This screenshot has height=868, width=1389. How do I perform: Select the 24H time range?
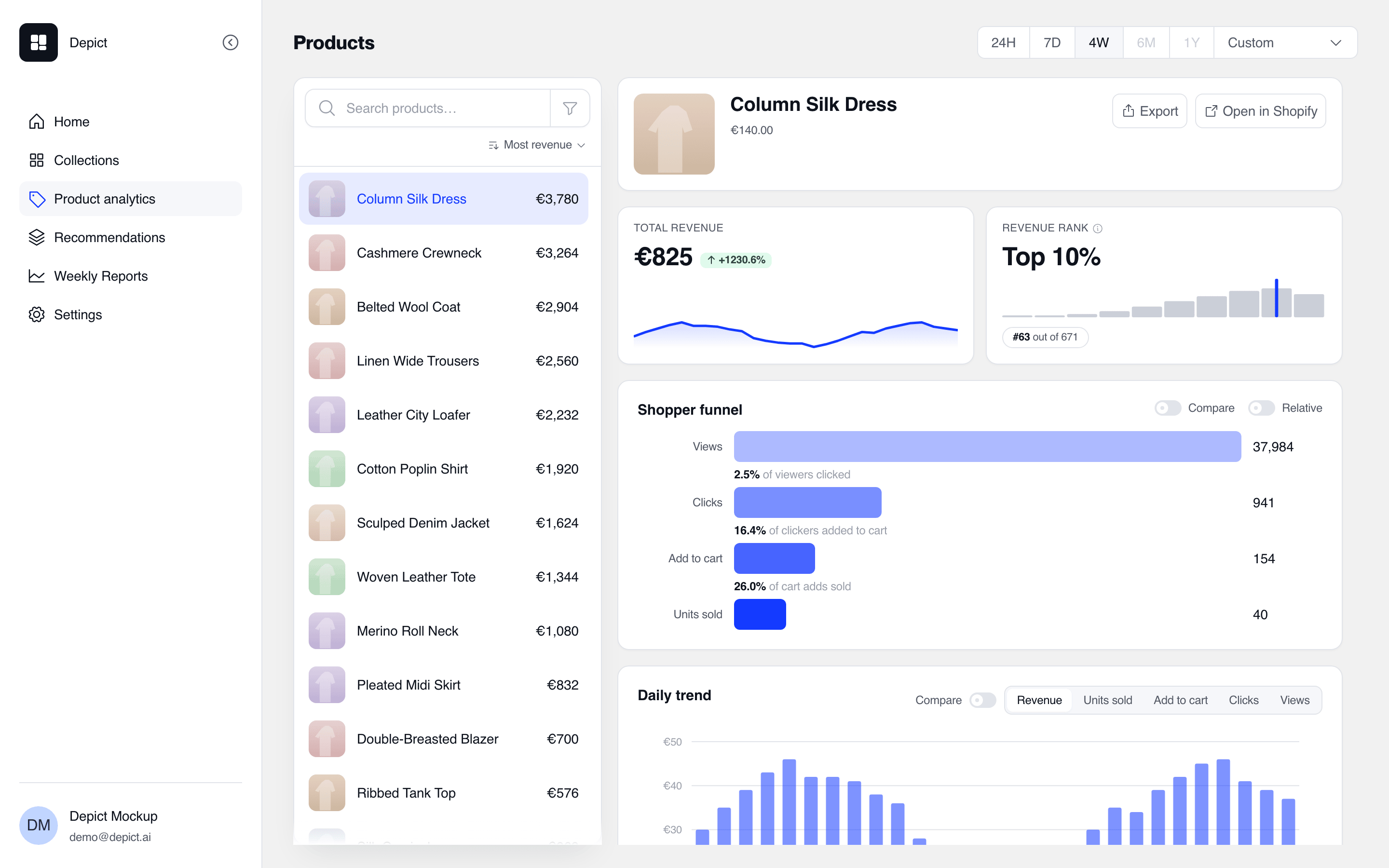coord(1003,42)
